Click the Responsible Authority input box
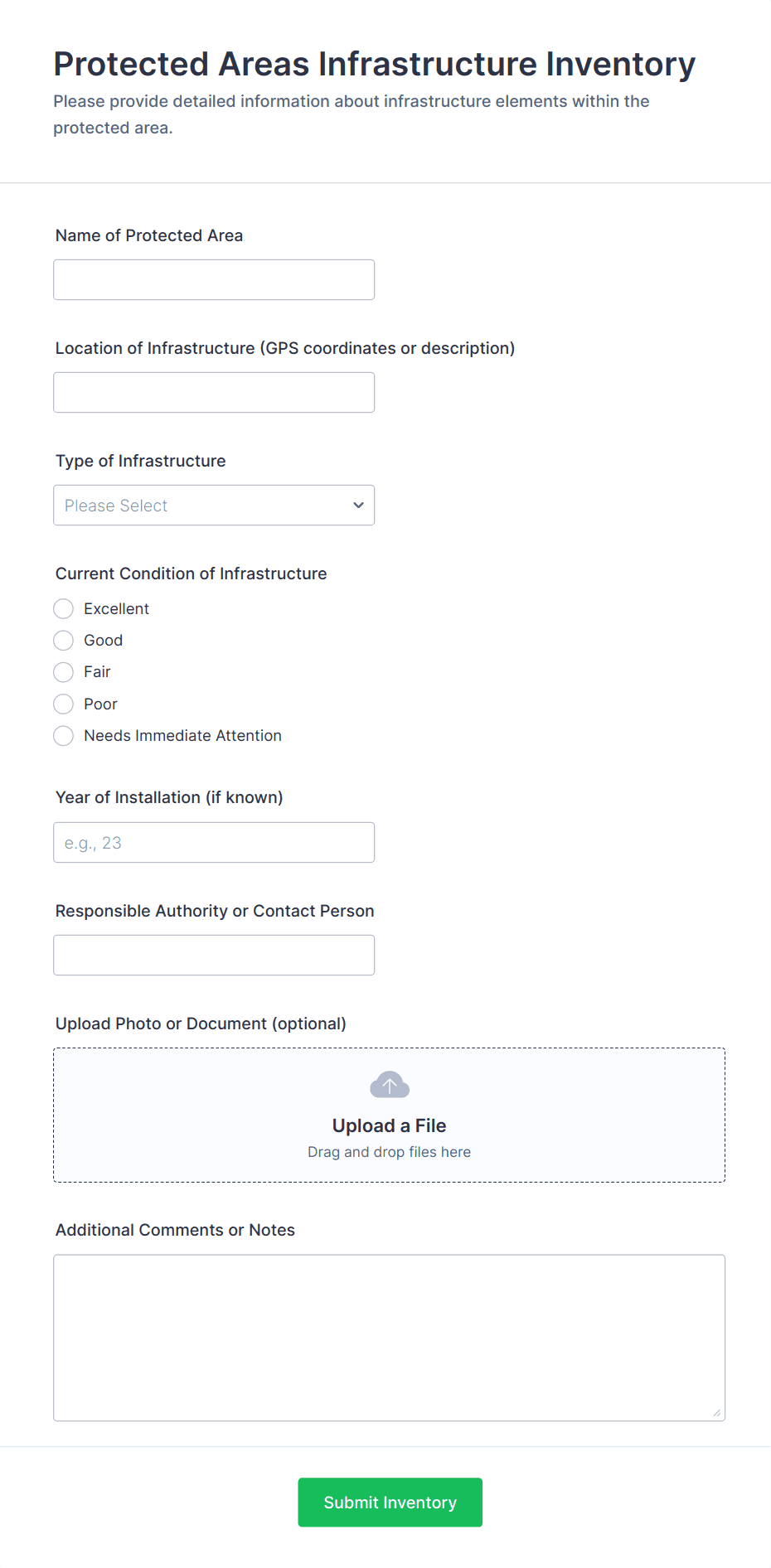771x1568 pixels. [x=214, y=956]
